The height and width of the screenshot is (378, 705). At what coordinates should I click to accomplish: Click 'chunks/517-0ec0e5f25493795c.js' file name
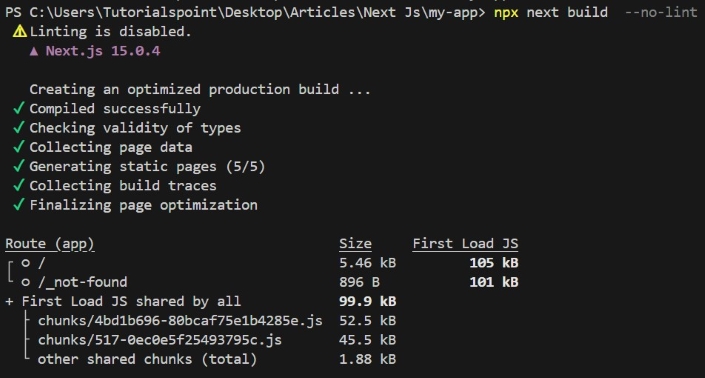click(160, 340)
